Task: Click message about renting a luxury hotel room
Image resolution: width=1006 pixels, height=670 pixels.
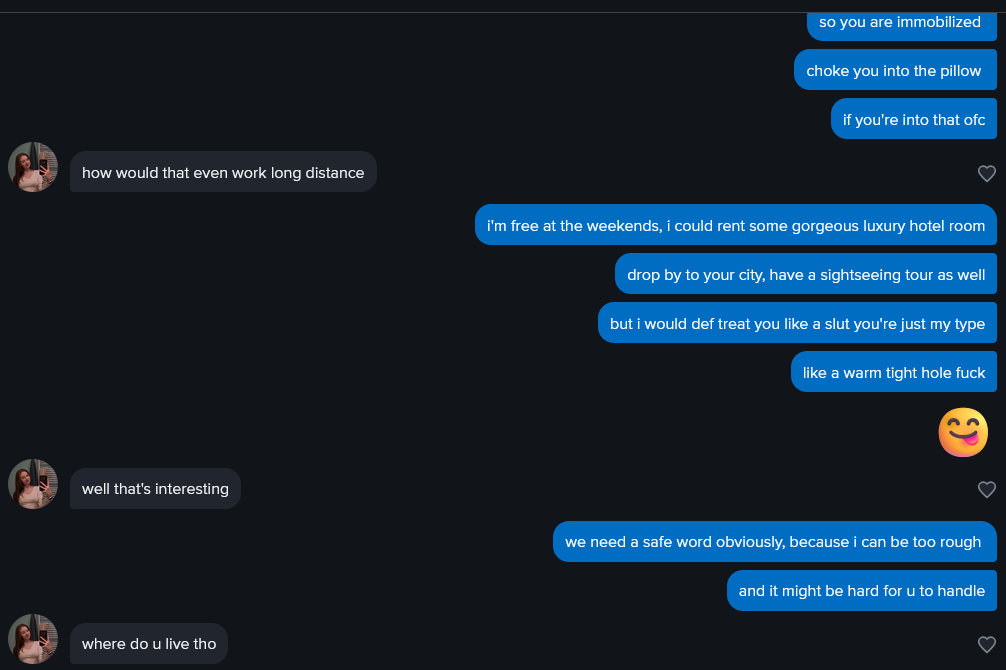Action: 735,226
